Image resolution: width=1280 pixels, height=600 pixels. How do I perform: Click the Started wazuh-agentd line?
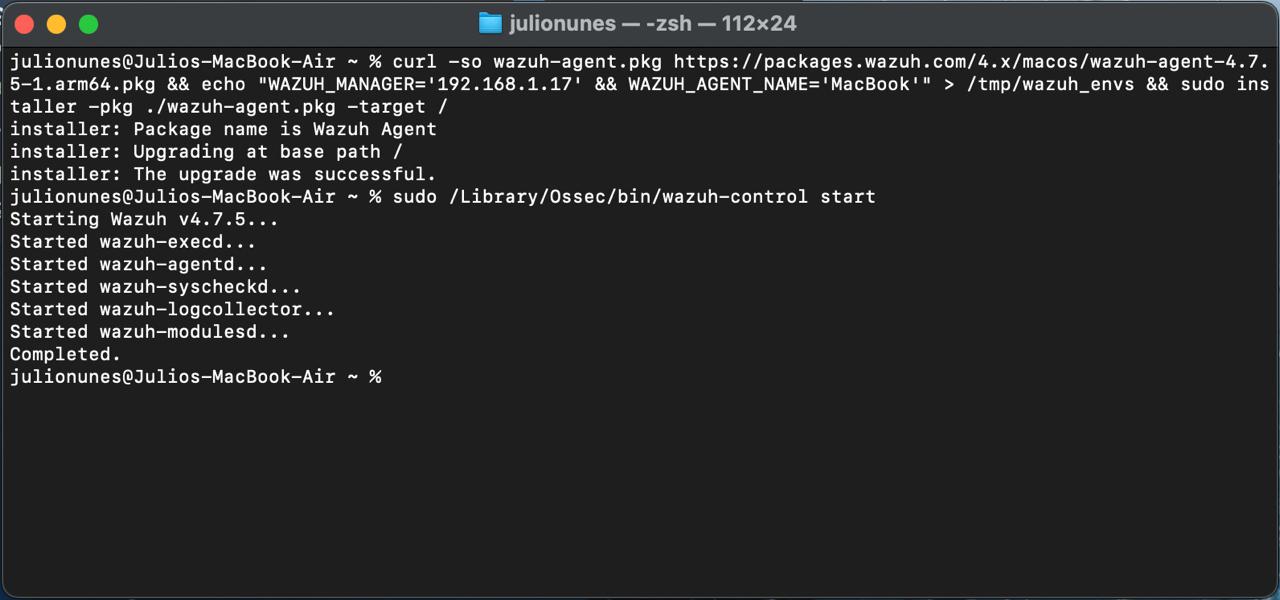click(x=137, y=264)
